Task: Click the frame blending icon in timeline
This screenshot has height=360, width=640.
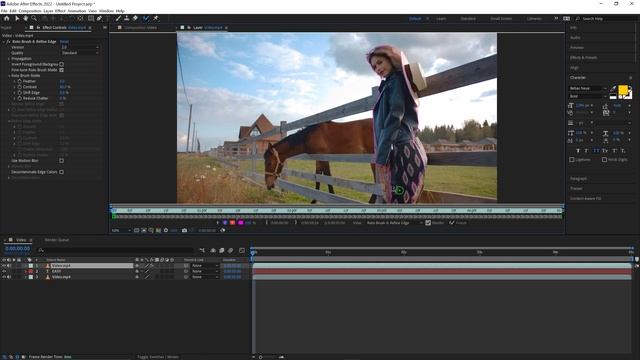Action: tap(222, 250)
